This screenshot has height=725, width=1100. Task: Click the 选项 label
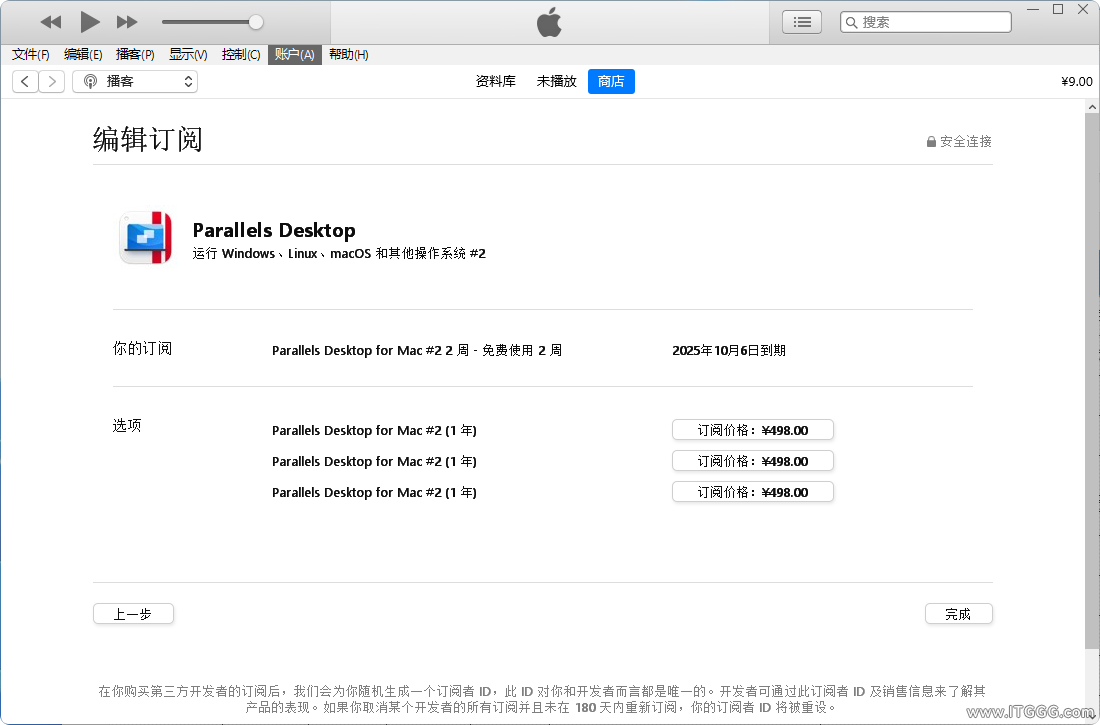point(127,425)
